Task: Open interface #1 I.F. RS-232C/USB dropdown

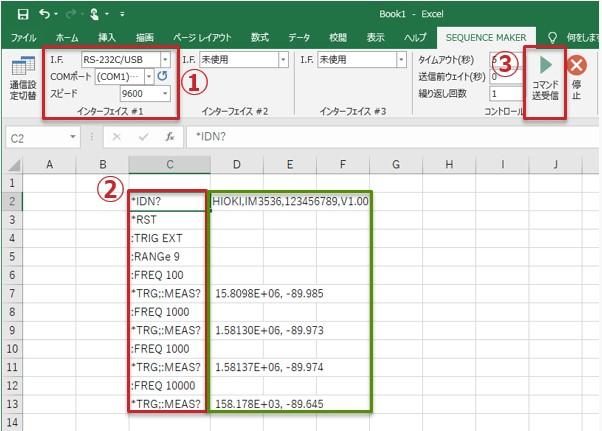Action: pyautogui.click(x=165, y=59)
